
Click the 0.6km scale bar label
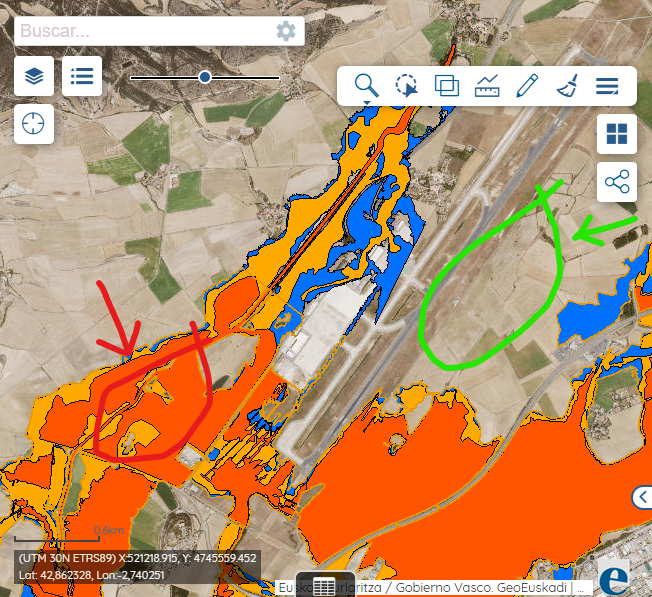109,530
